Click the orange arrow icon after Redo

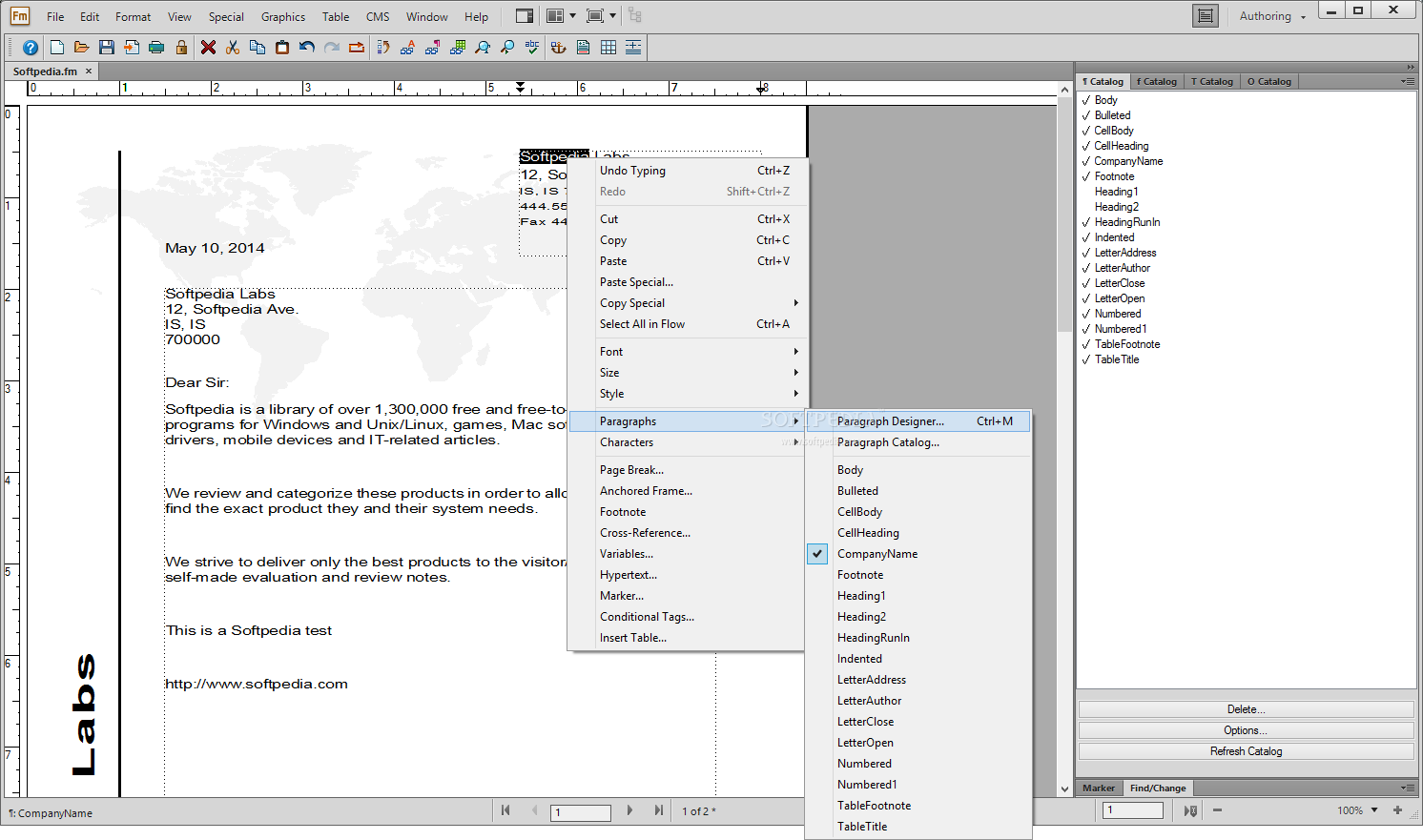point(357,48)
